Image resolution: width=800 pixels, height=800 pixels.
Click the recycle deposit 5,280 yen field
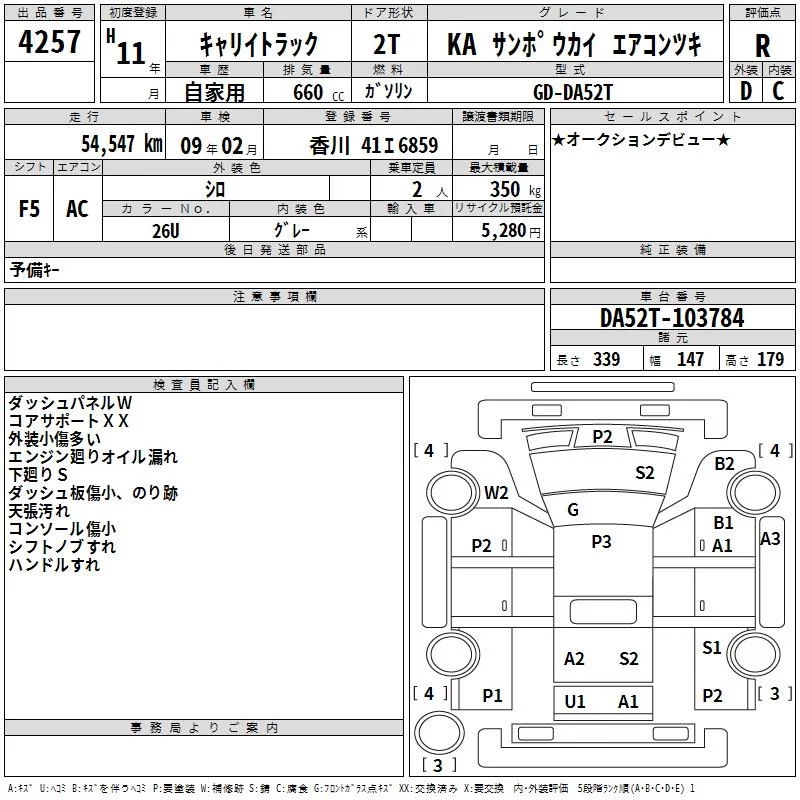498,230
